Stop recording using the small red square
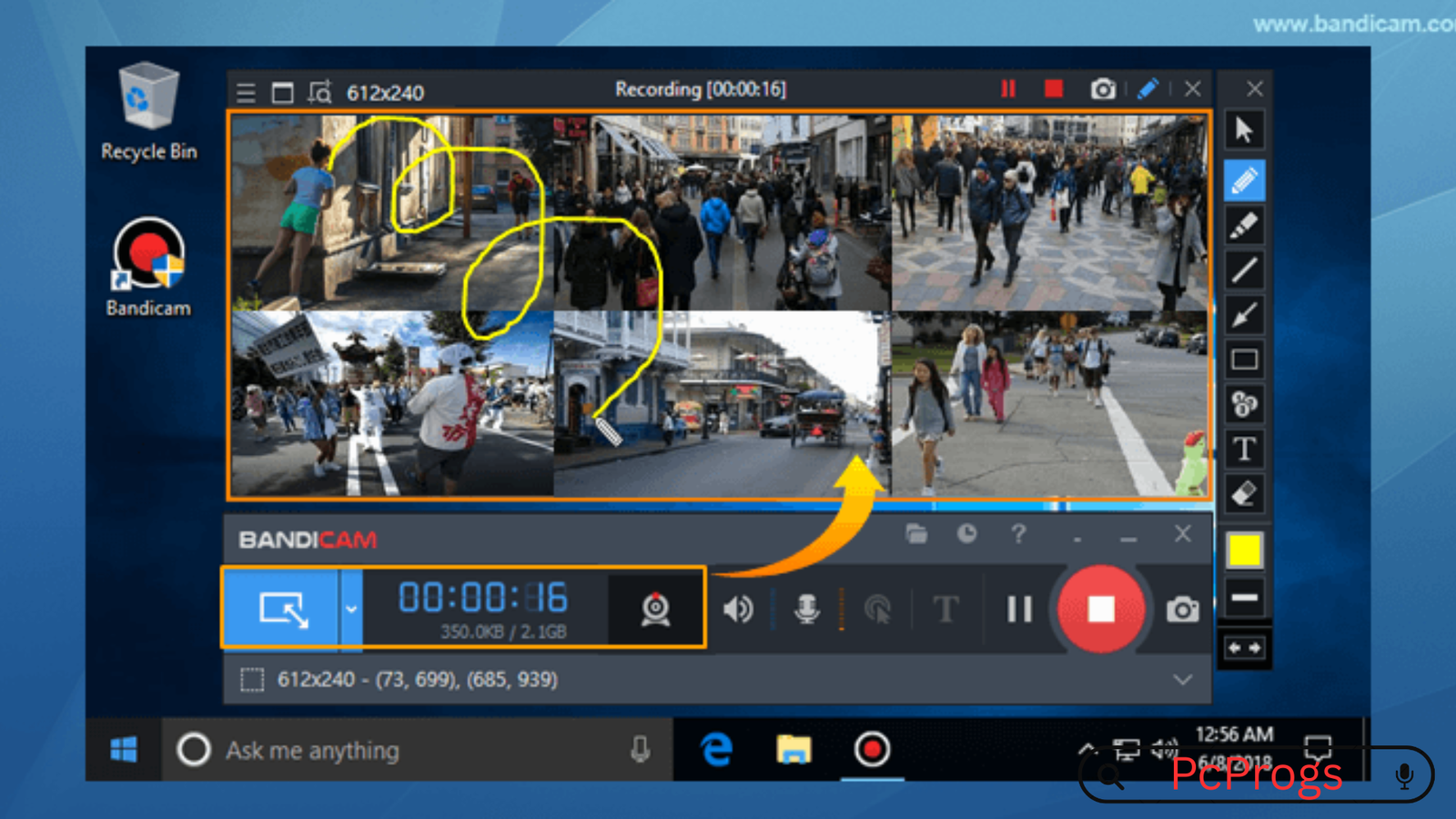Viewport: 1456px width, 819px height. pyautogui.click(x=1054, y=88)
